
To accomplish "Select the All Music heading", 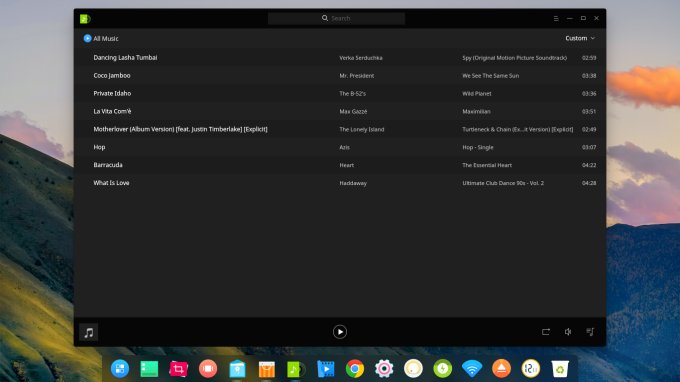I will 106,39.
